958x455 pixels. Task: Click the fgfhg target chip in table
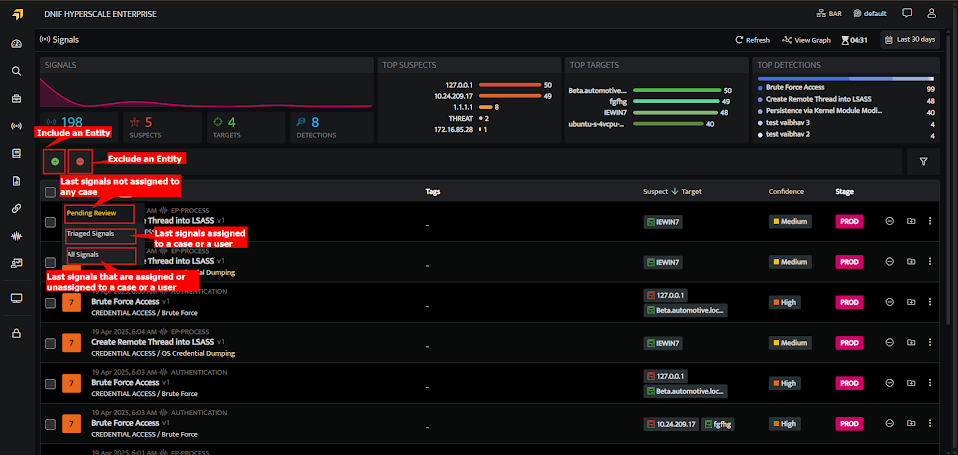[x=718, y=423]
